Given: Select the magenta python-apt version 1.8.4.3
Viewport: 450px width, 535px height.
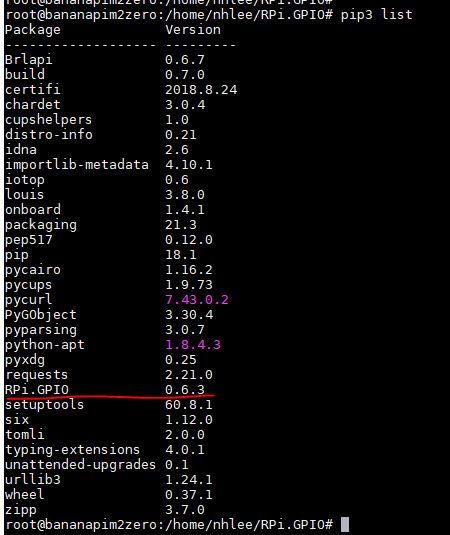Looking at the screenshot, I should (x=193, y=345).
